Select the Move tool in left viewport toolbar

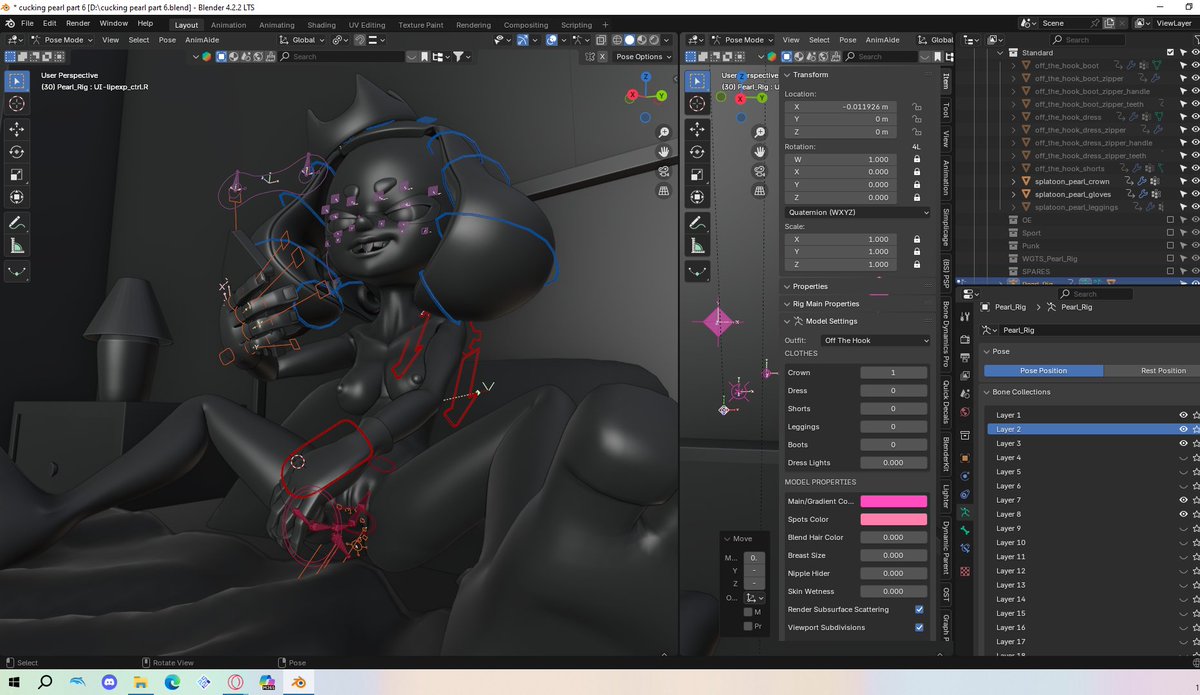click(x=17, y=129)
